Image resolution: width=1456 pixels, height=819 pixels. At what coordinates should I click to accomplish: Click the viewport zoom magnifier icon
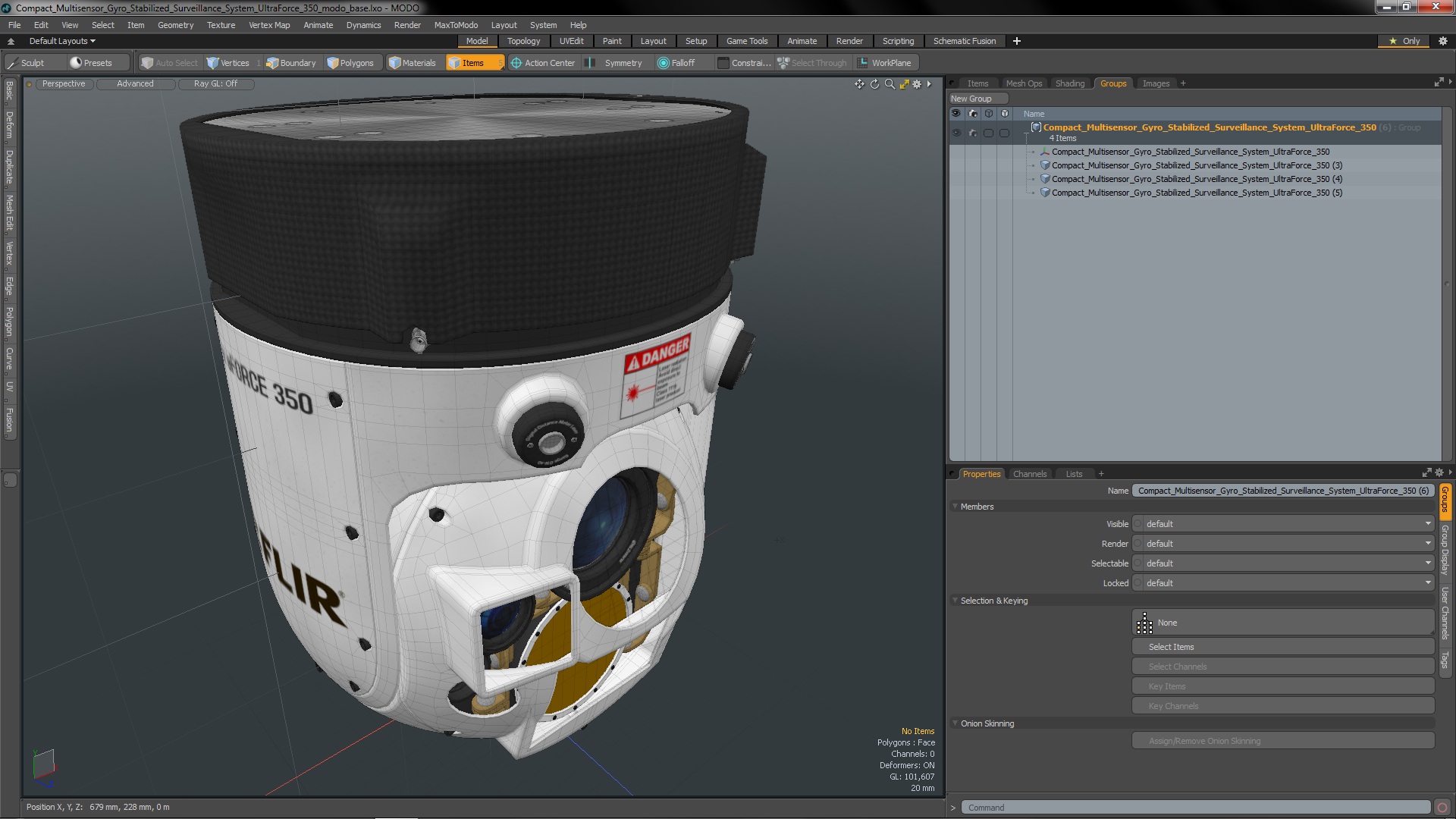(x=890, y=84)
